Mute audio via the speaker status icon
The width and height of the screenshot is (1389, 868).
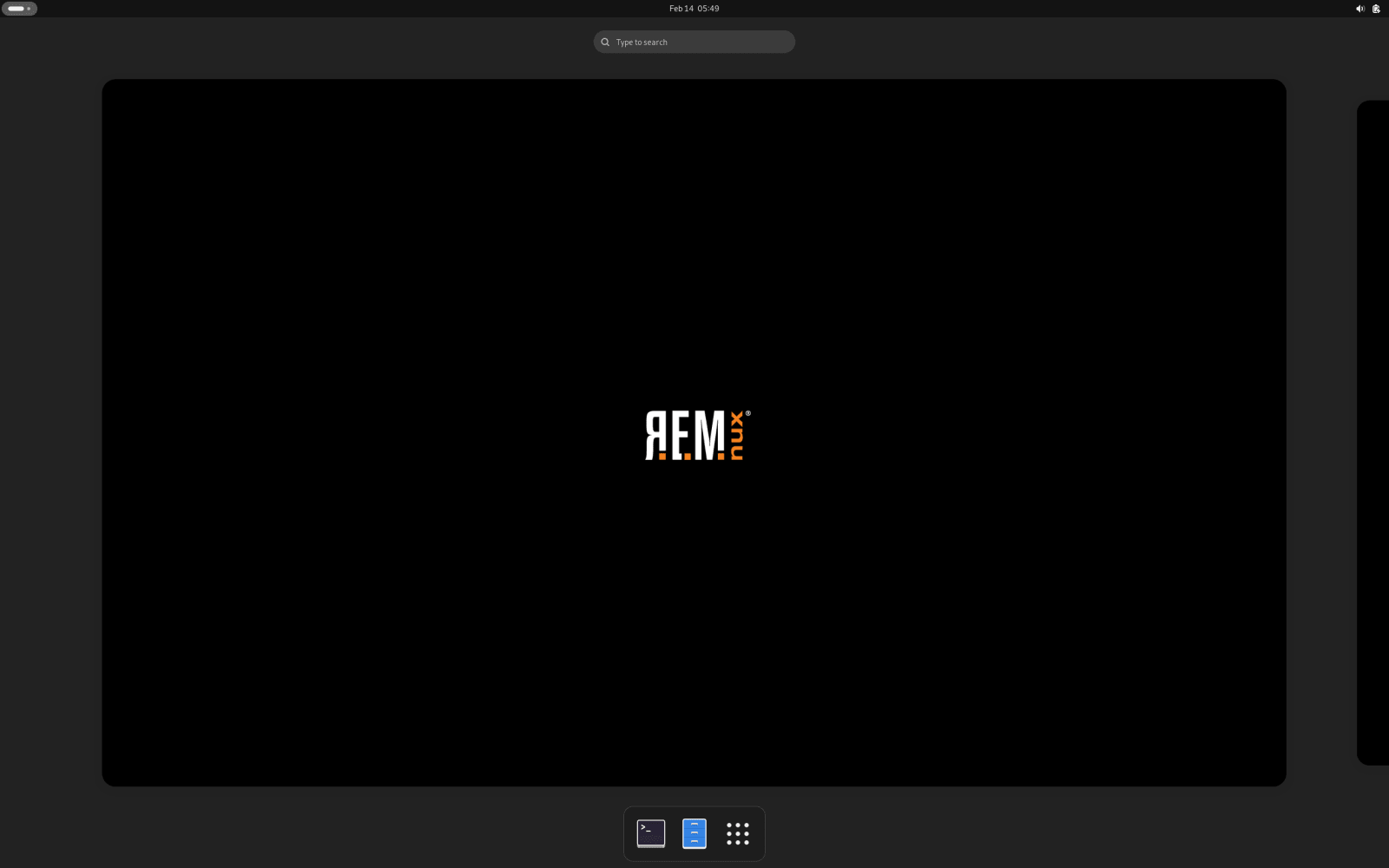click(1360, 8)
